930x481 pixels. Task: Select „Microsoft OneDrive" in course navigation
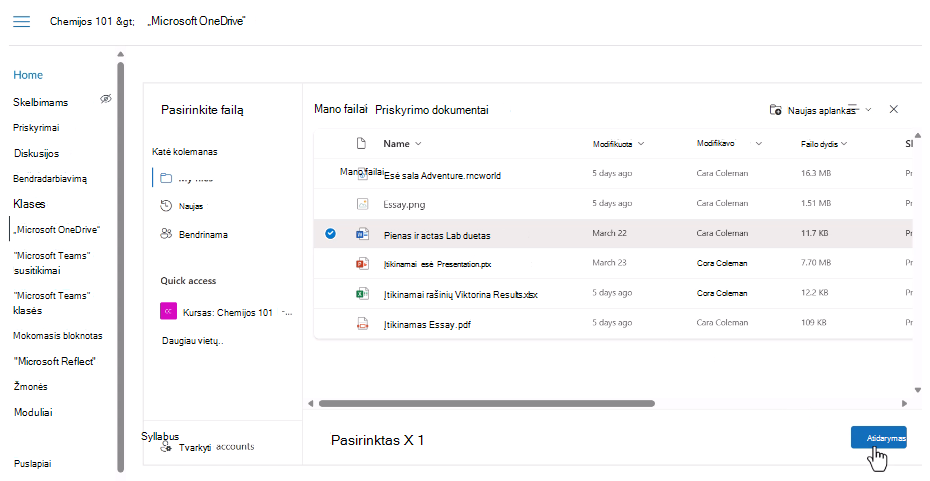56,230
